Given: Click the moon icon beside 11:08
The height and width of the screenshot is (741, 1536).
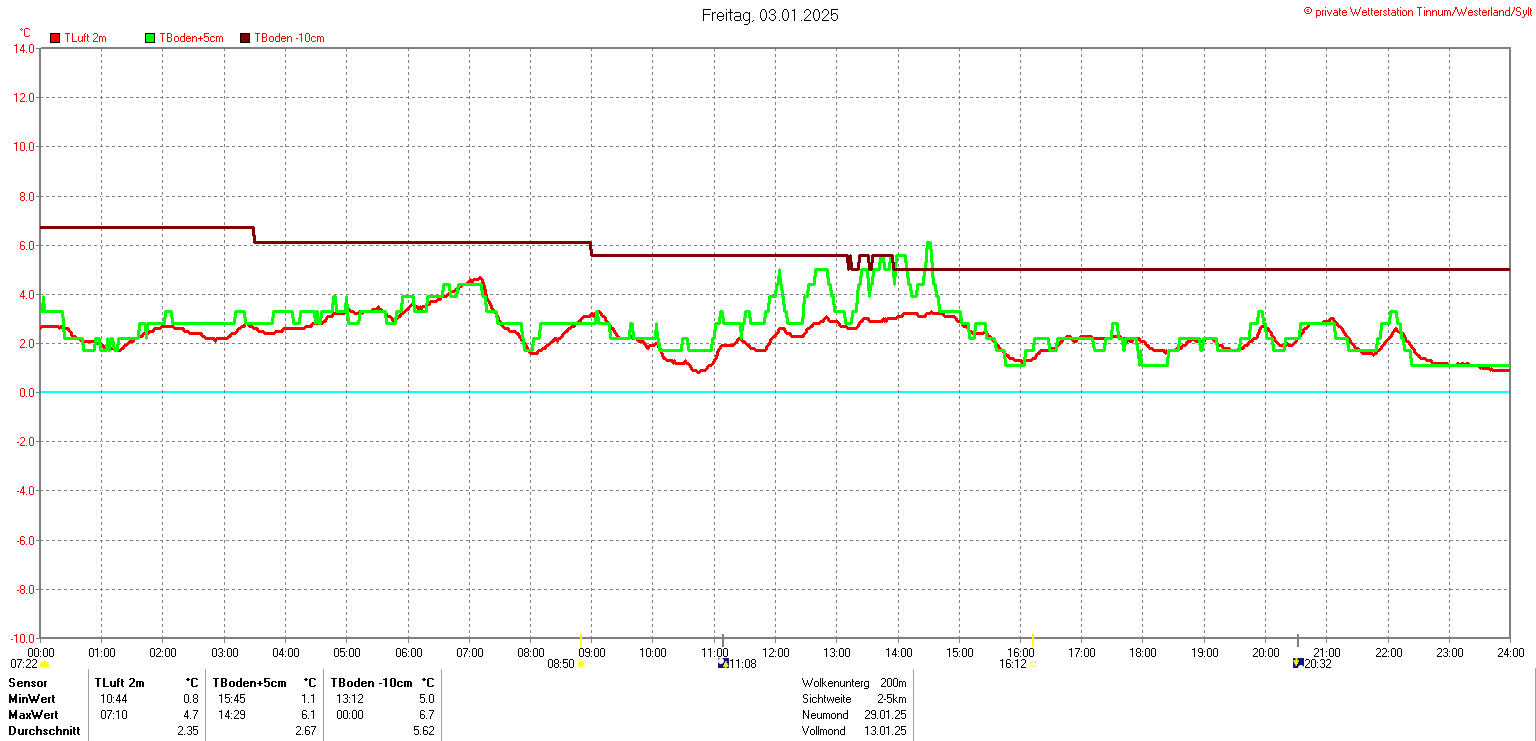Looking at the screenshot, I should (x=722, y=663).
